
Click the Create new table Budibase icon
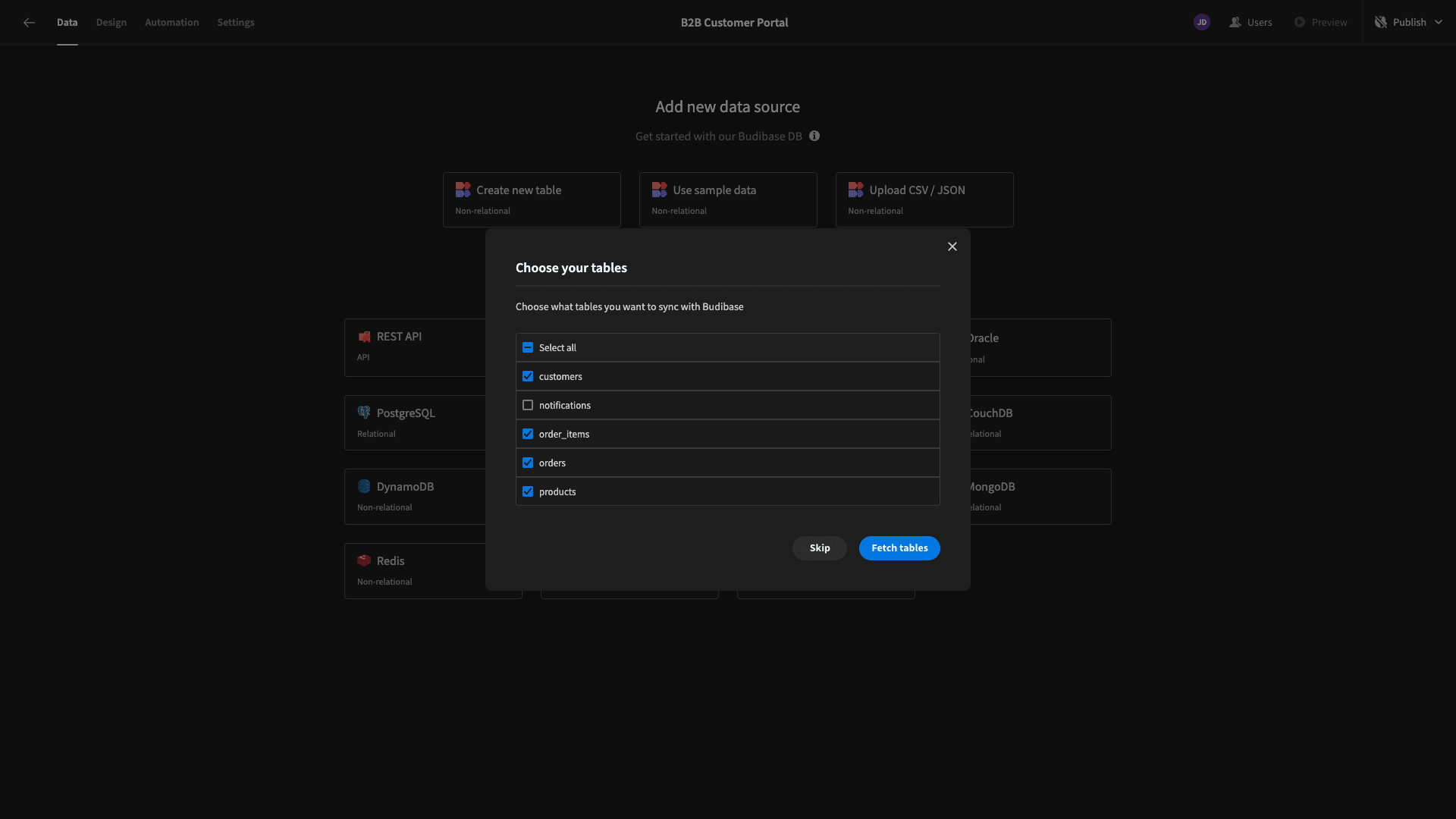point(463,190)
